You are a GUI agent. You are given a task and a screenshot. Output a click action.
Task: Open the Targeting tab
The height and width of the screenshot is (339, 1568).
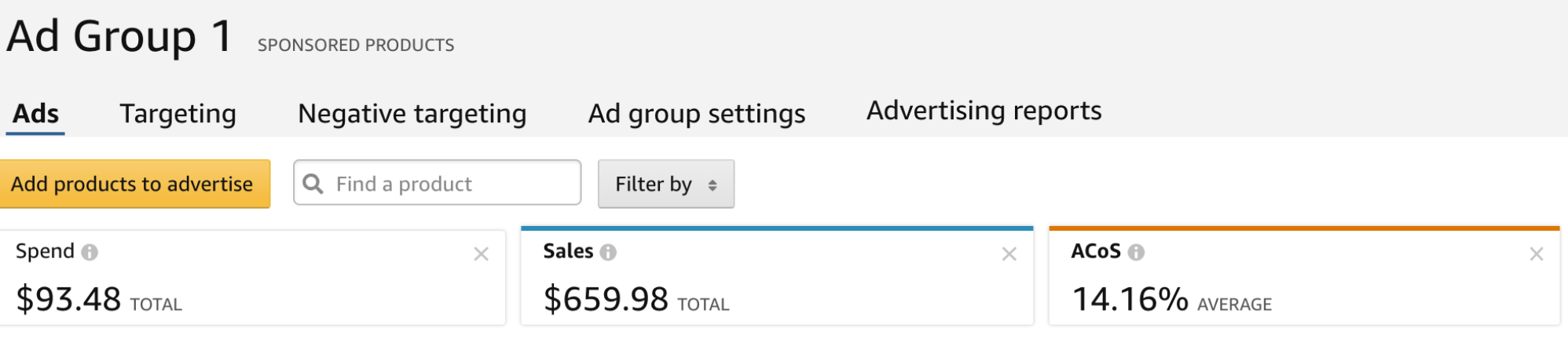pos(178,114)
